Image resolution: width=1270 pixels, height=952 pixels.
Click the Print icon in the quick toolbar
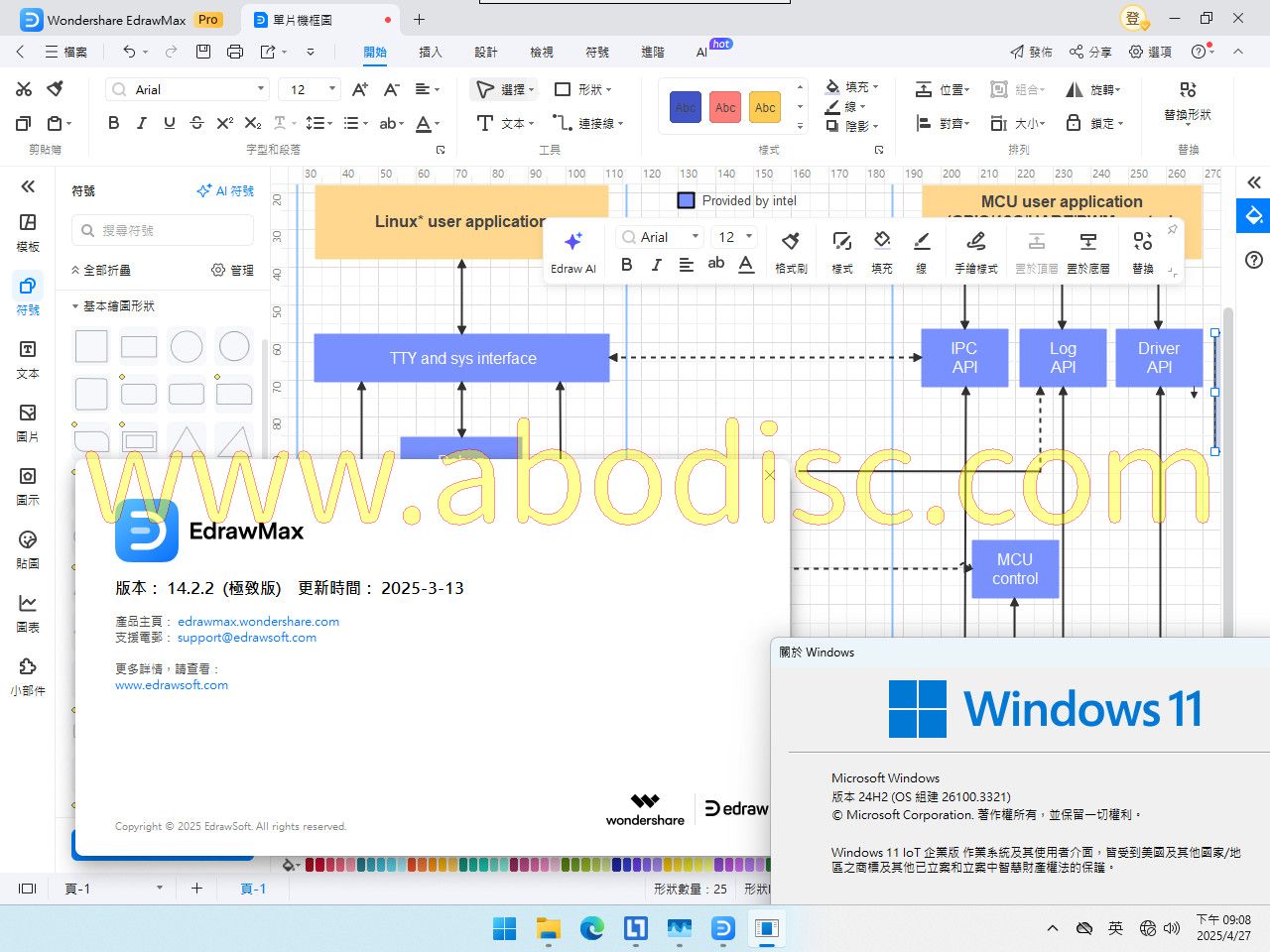235,52
